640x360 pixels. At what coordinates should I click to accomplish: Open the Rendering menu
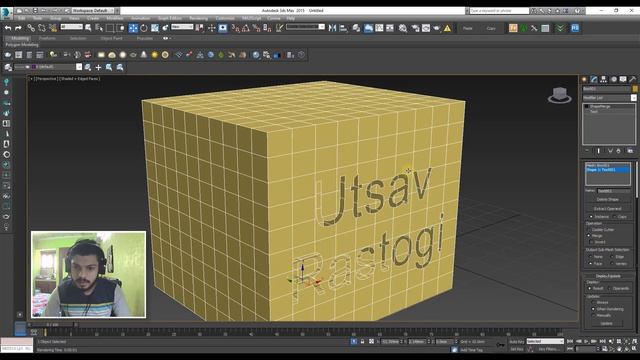[198, 18]
